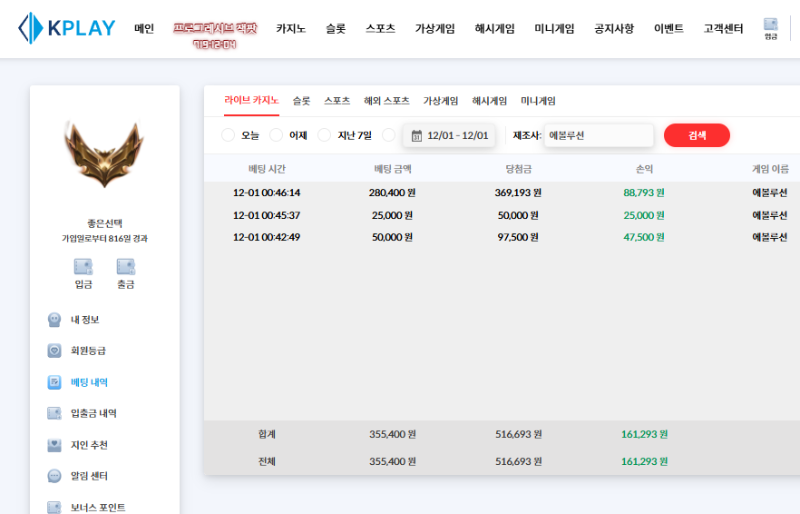Switch to the 해시게임 history tab
The image size is (800, 514).
(x=489, y=101)
